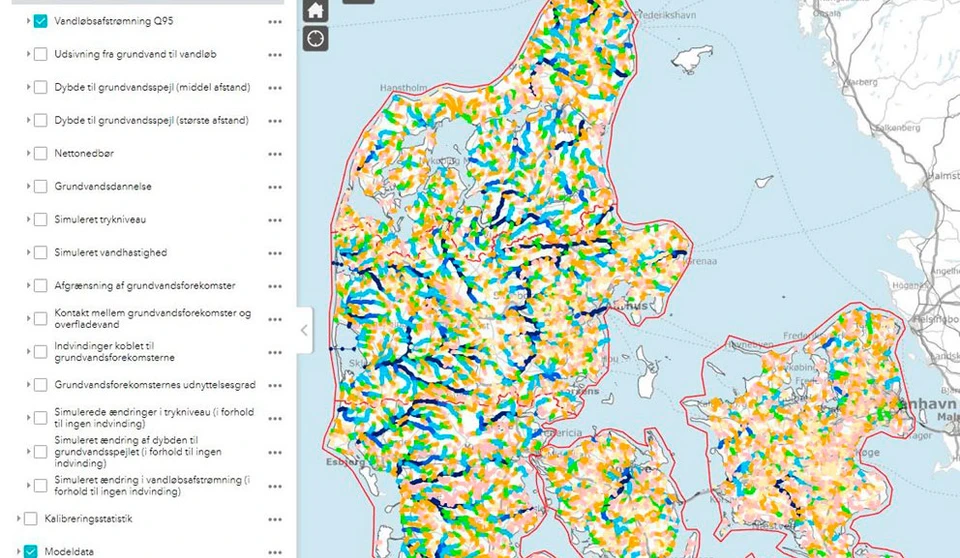Image resolution: width=960 pixels, height=558 pixels.
Task: Enable Udsivning fra grundvand til vandløb layer
Action: pos(40,54)
